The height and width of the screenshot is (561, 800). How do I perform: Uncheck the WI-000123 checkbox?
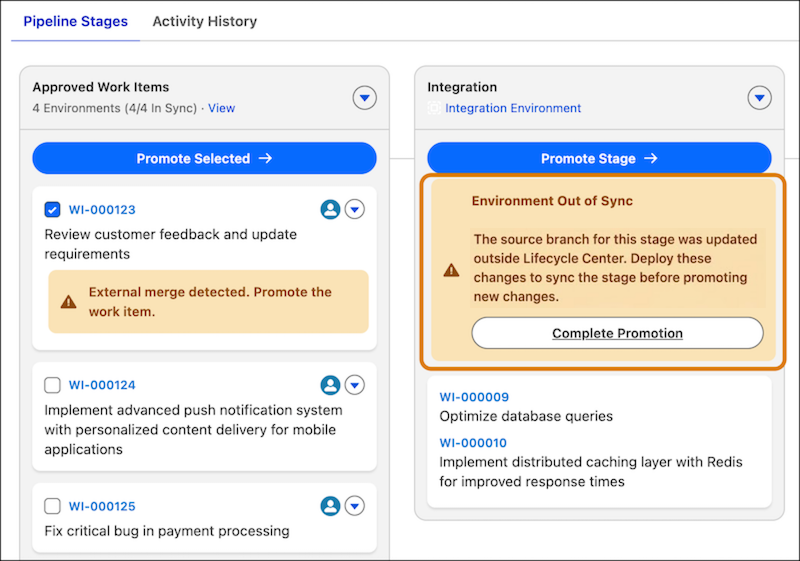point(52,210)
